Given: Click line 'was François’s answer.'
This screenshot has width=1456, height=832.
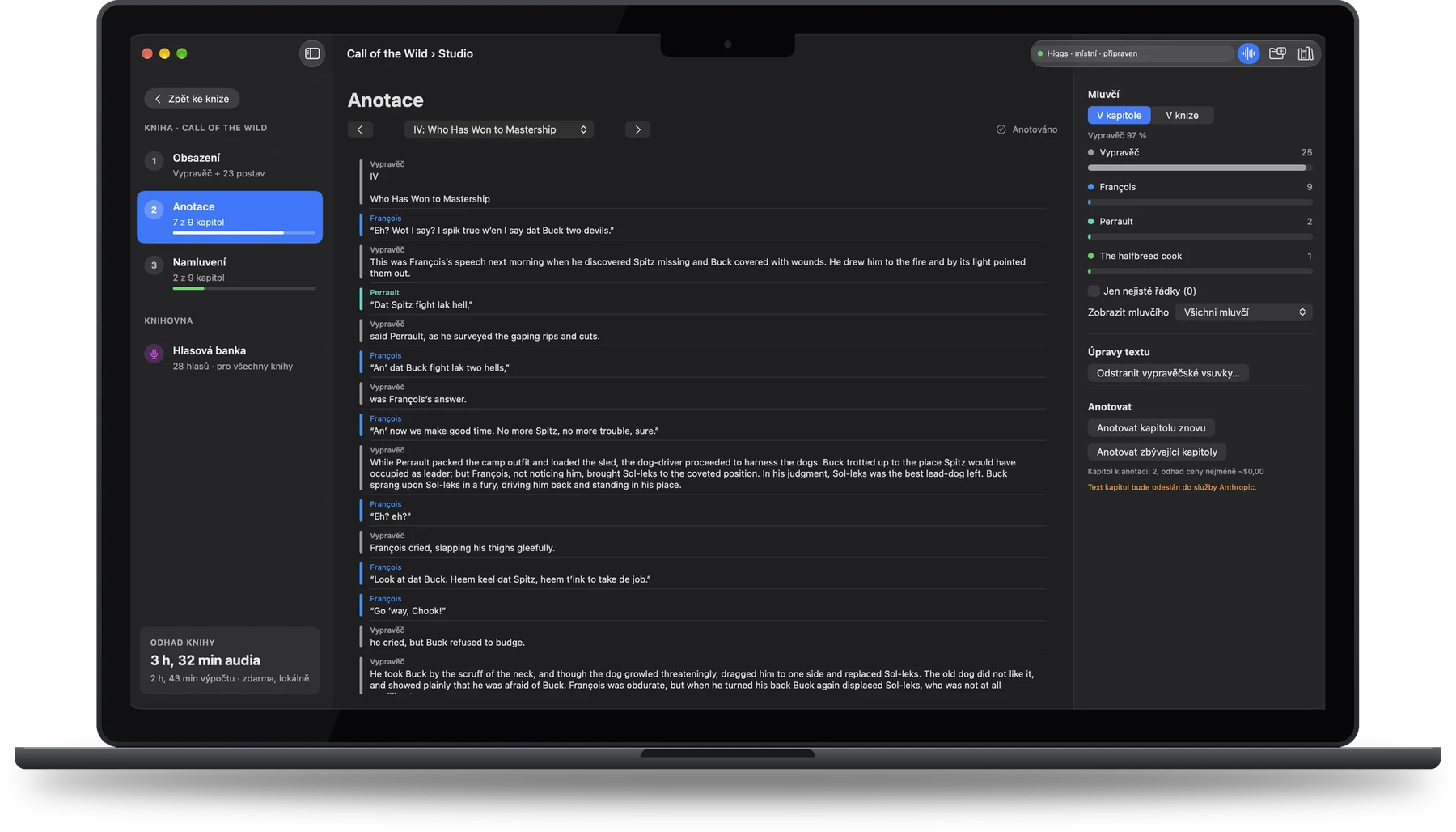Looking at the screenshot, I should pyautogui.click(x=418, y=400).
